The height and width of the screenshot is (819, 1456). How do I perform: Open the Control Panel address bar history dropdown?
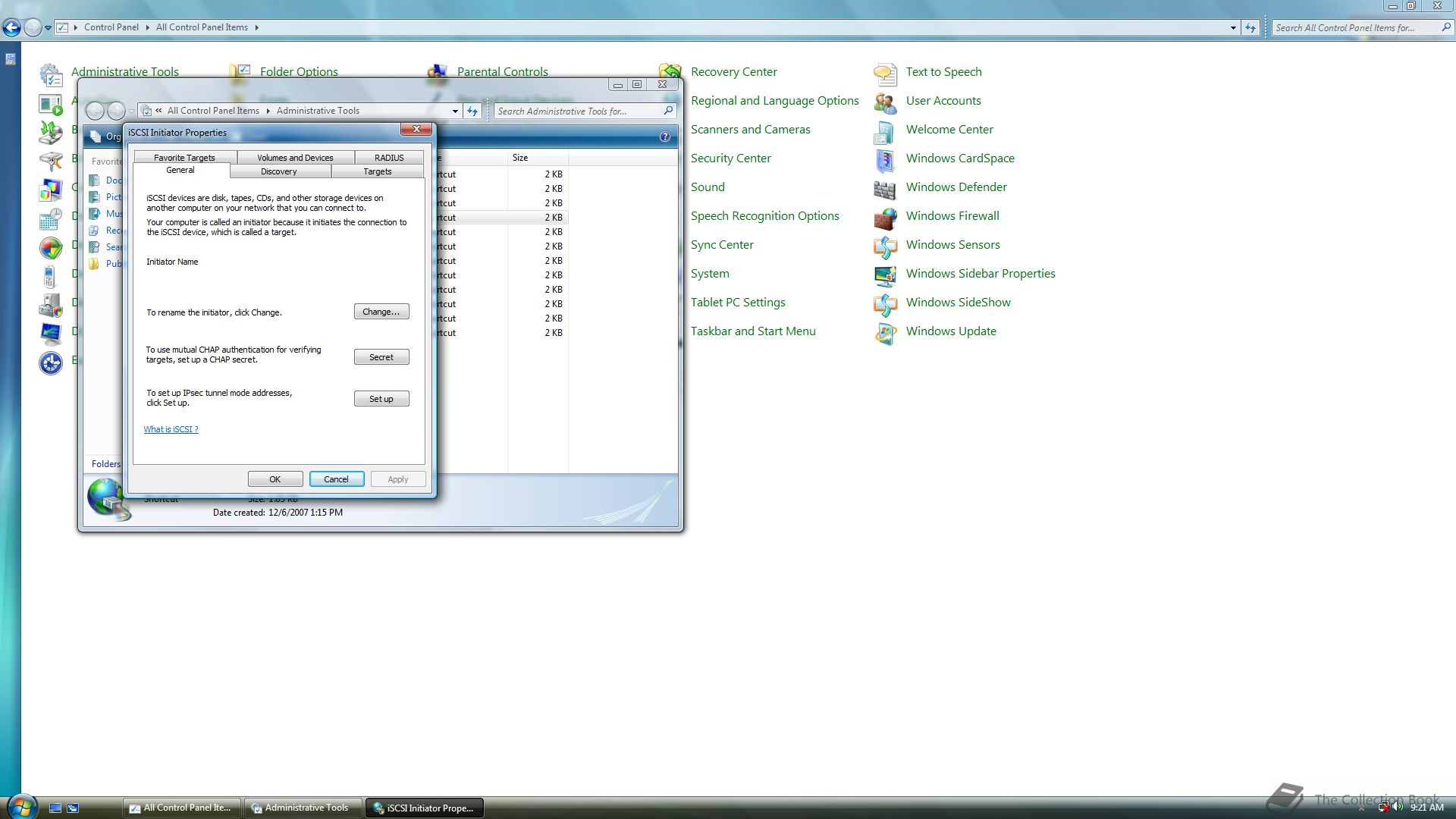point(1233,27)
